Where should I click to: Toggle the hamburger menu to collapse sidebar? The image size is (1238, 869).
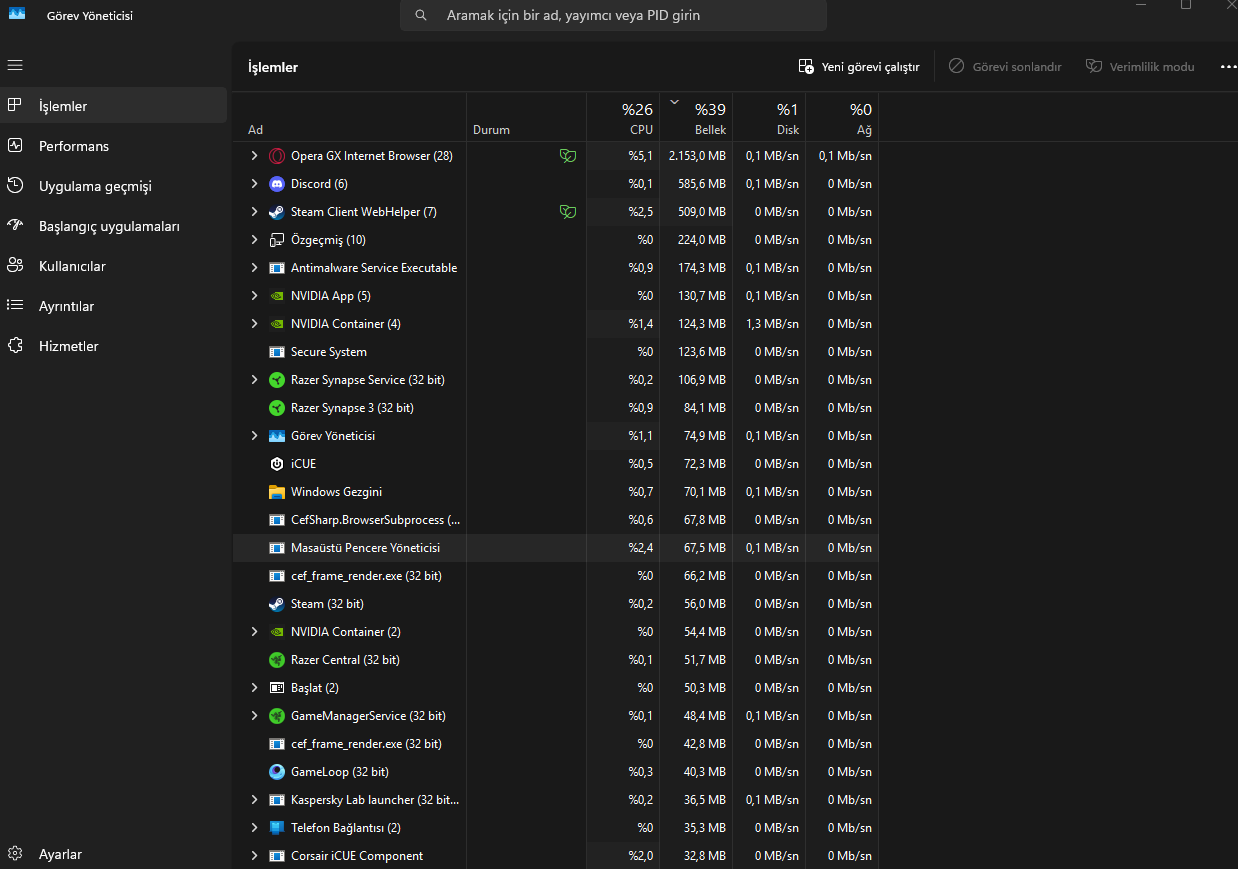pyautogui.click(x=15, y=65)
